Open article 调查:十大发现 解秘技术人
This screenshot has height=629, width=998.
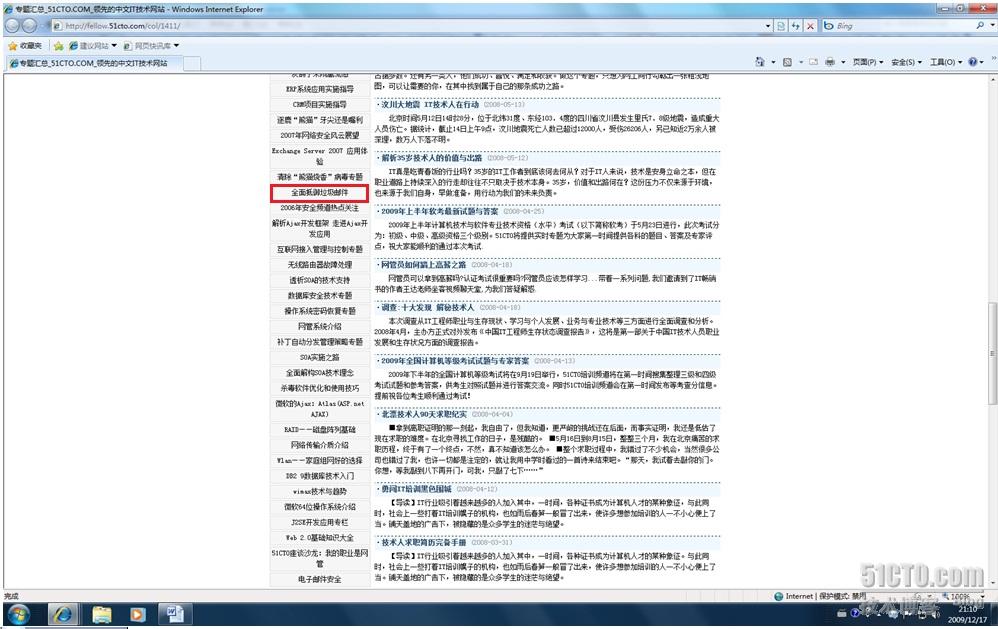[428, 307]
